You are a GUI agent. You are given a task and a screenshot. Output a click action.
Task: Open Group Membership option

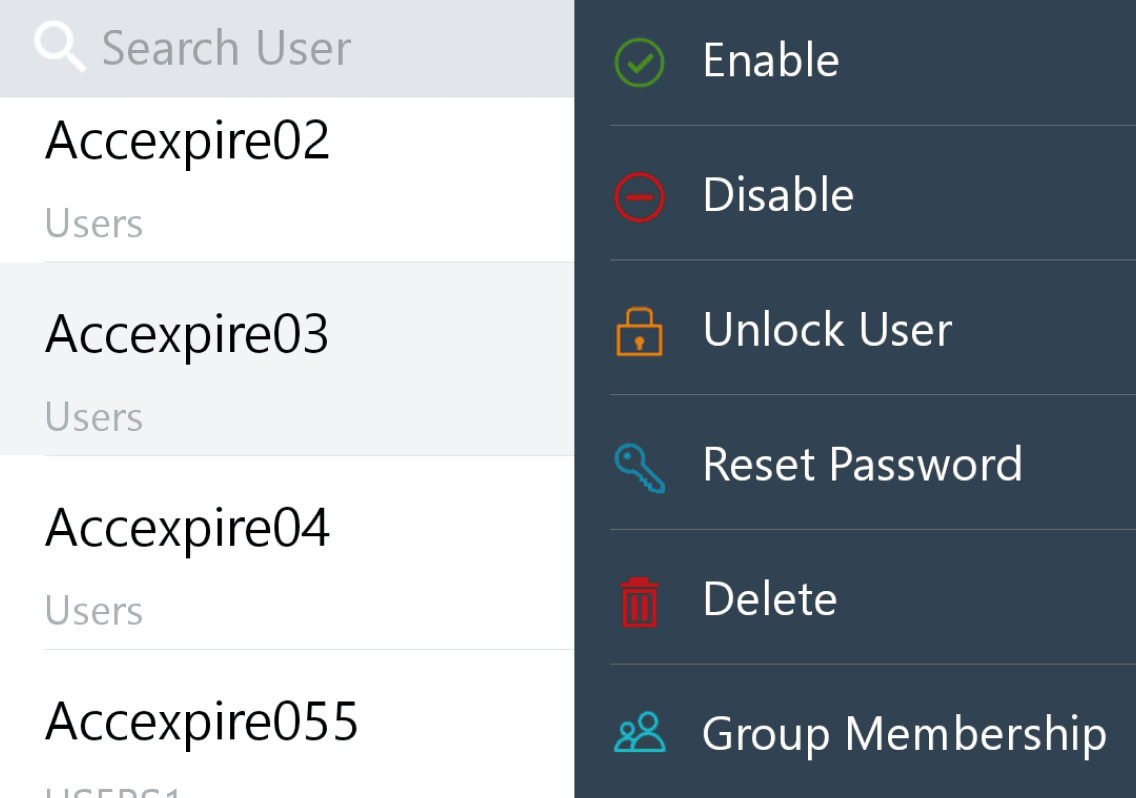(904, 734)
